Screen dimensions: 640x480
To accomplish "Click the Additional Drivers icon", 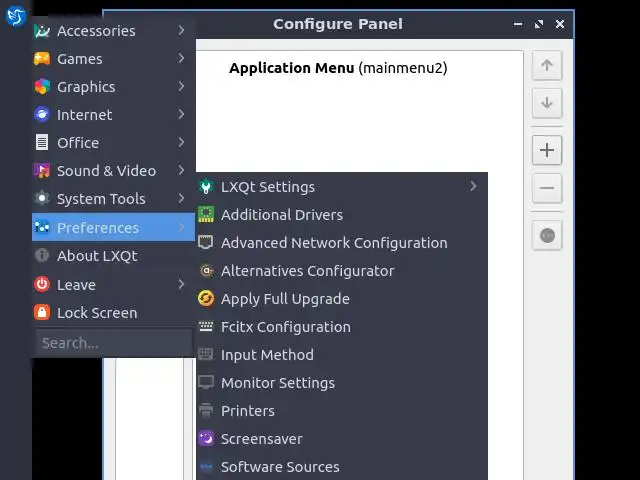I will [206, 215].
